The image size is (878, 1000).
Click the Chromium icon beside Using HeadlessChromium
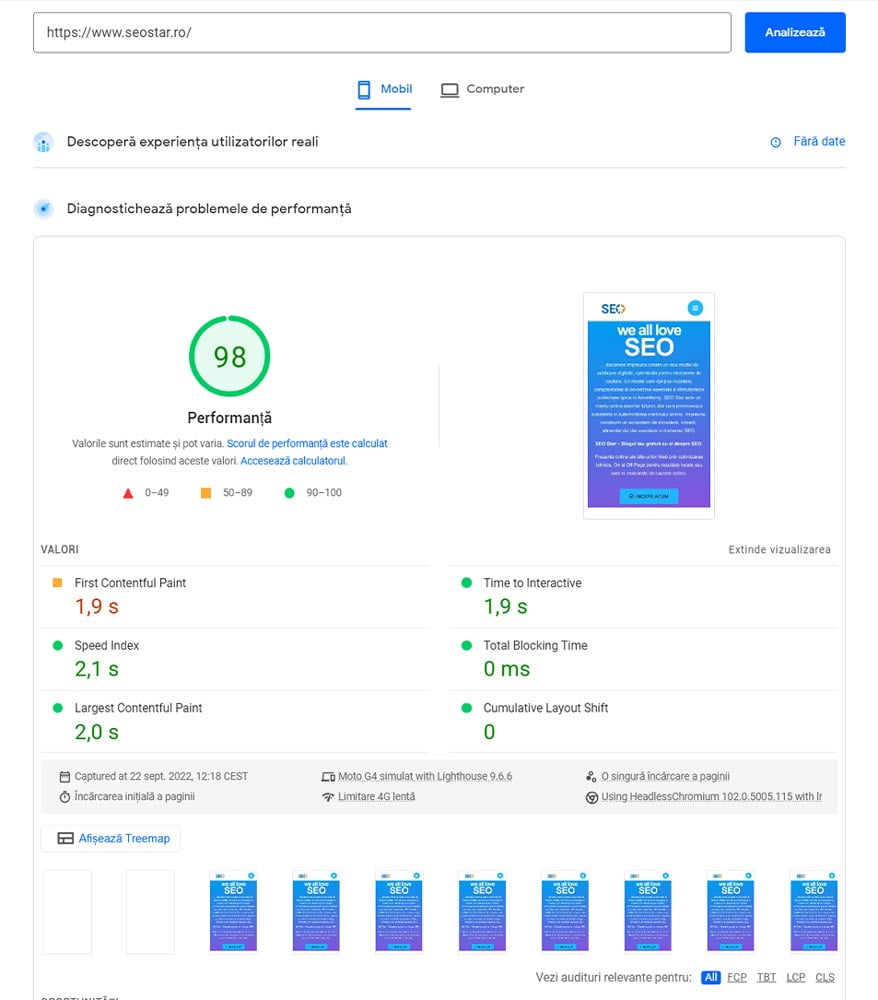(x=592, y=797)
